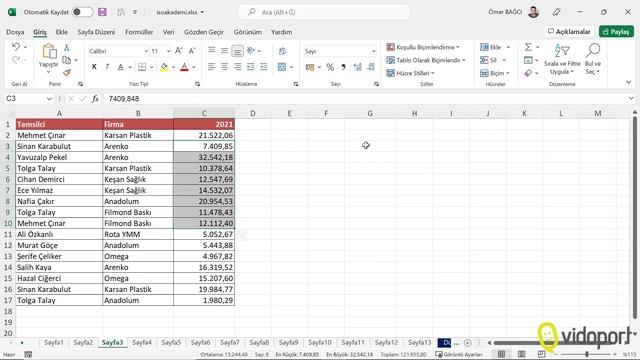Click the Format Painter brush icon

67,73
